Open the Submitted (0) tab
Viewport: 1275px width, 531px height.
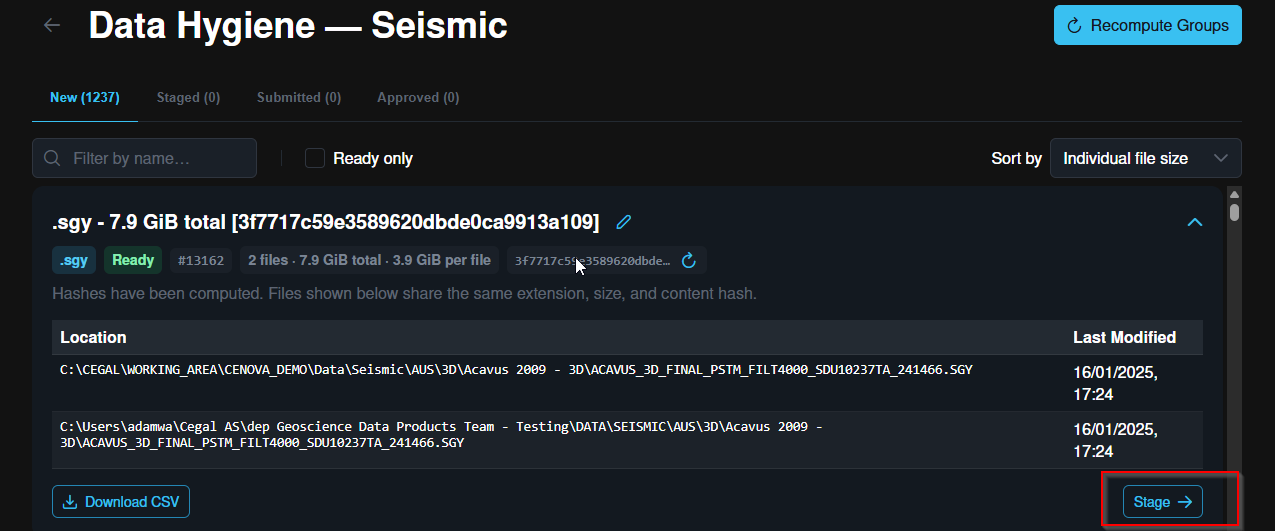[x=299, y=98]
